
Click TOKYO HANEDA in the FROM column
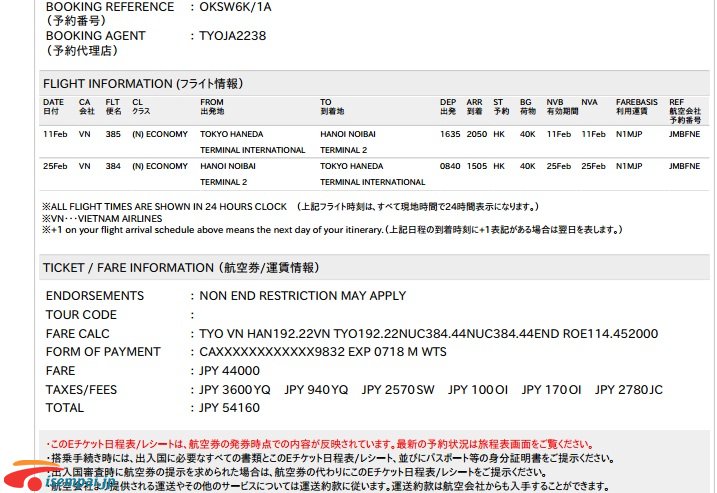pyautogui.click(x=231, y=134)
